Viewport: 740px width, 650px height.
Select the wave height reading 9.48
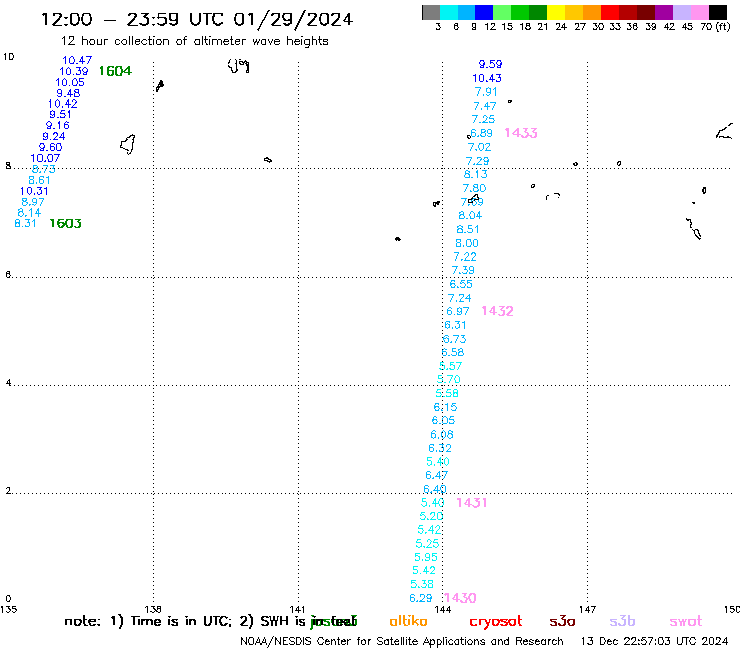(x=68, y=93)
